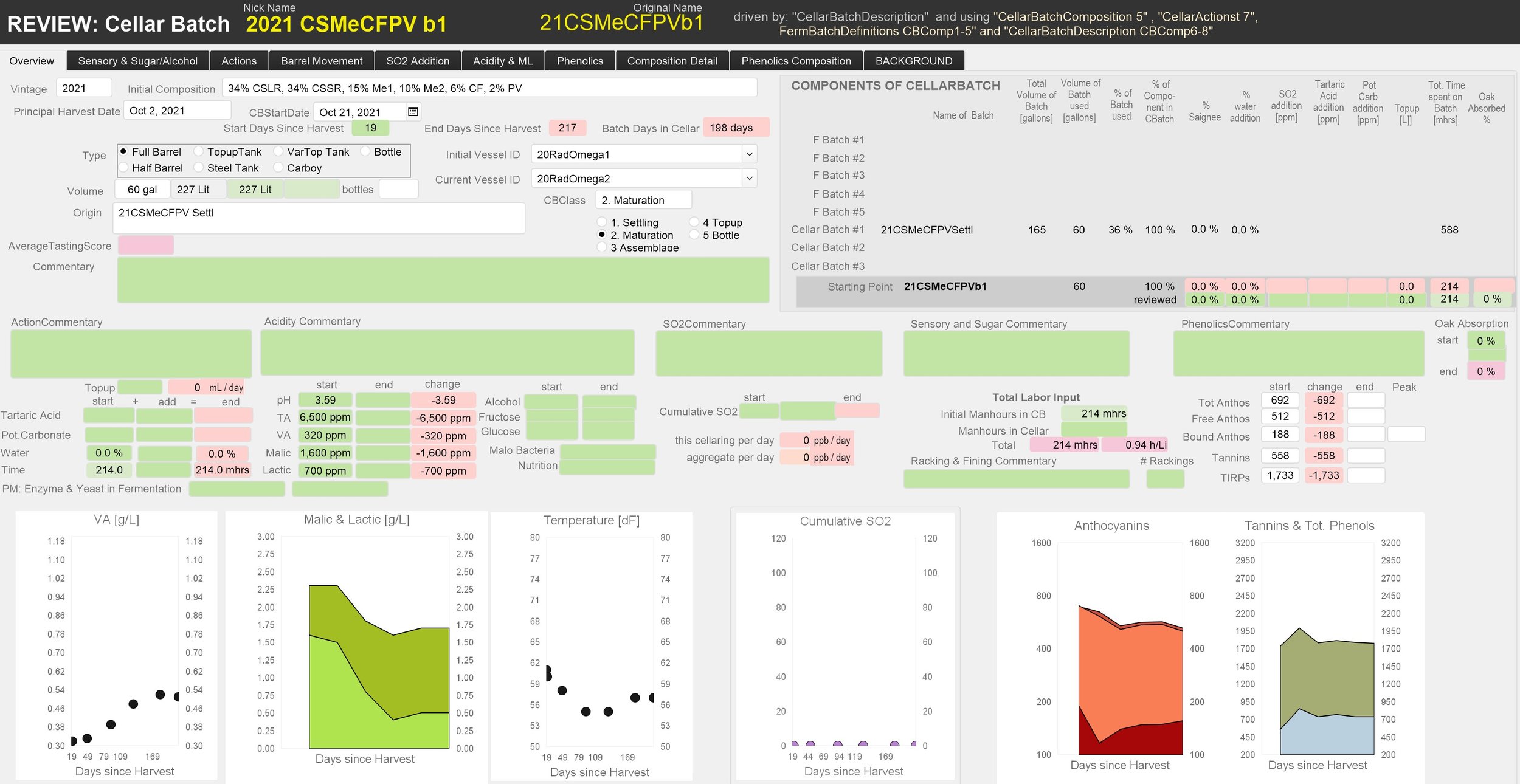The width and height of the screenshot is (1520, 784).
Task: Click the pink AverageTastingScore field
Action: (x=146, y=246)
